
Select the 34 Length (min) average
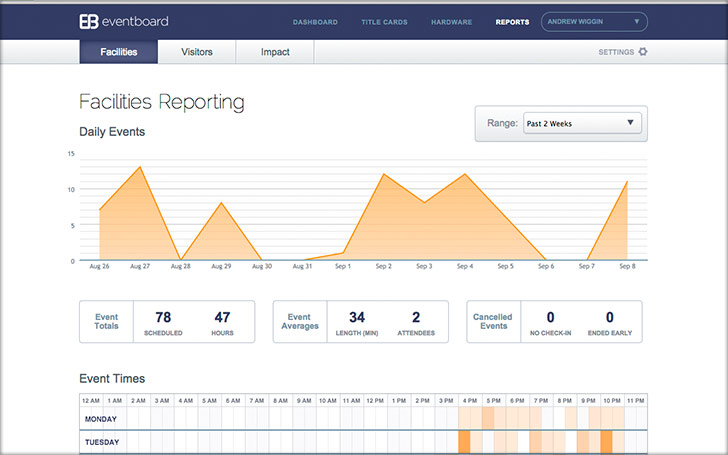(357, 322)
